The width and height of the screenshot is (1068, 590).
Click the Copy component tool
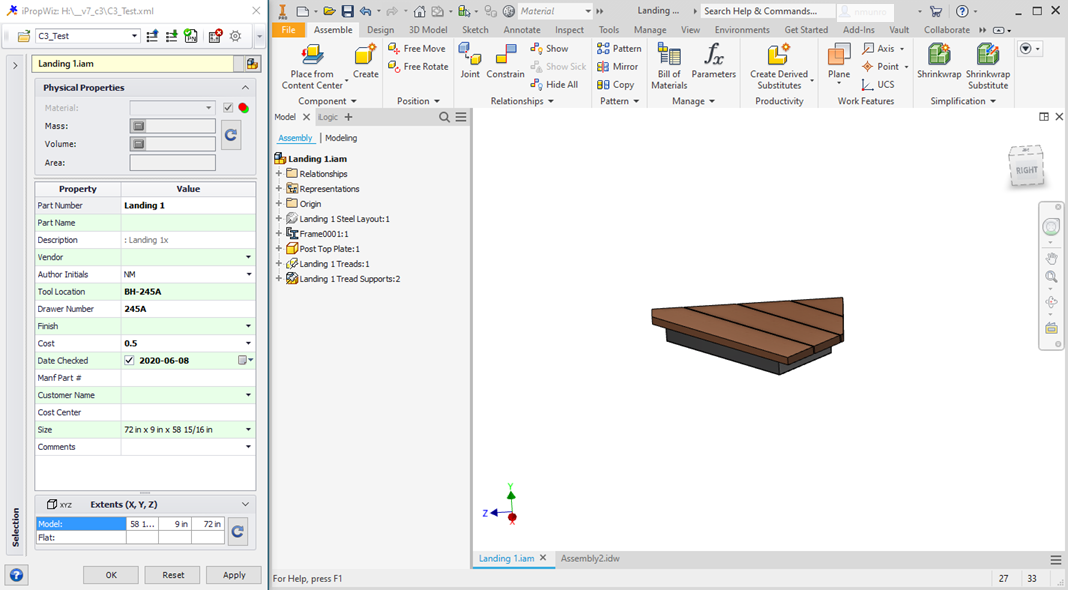click(x=616, y=84)
